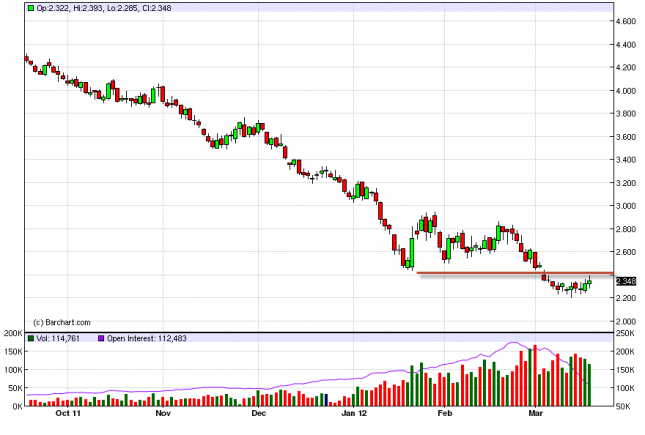Click the 0K left volume axis label
The width and height of the screenshot is (645, 435).
pos(17,406)
